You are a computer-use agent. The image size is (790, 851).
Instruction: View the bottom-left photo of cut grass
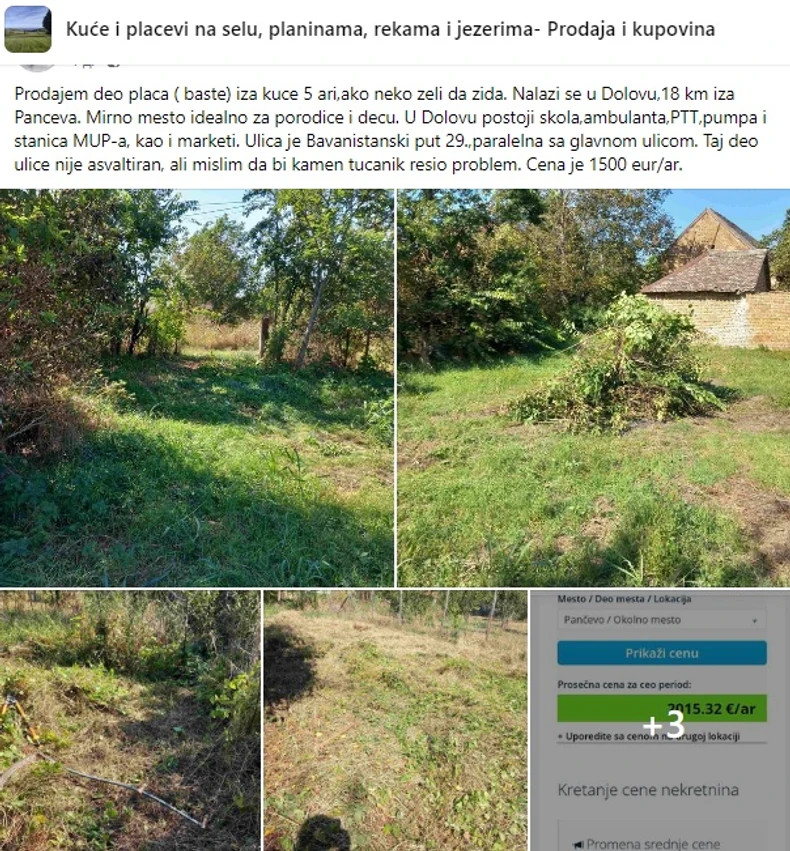click(x=129, y=720)
